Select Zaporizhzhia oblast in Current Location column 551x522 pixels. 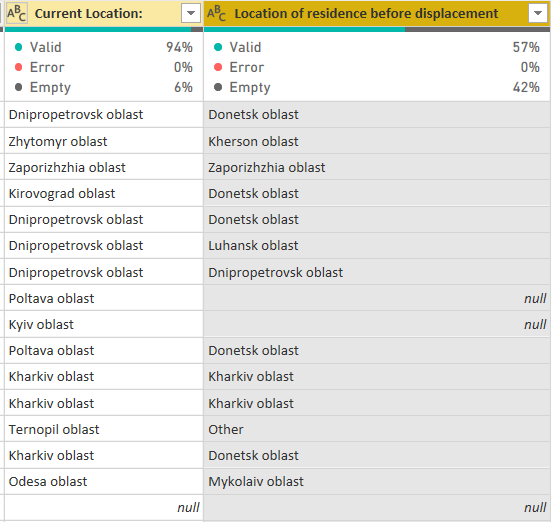coord(104,167)
